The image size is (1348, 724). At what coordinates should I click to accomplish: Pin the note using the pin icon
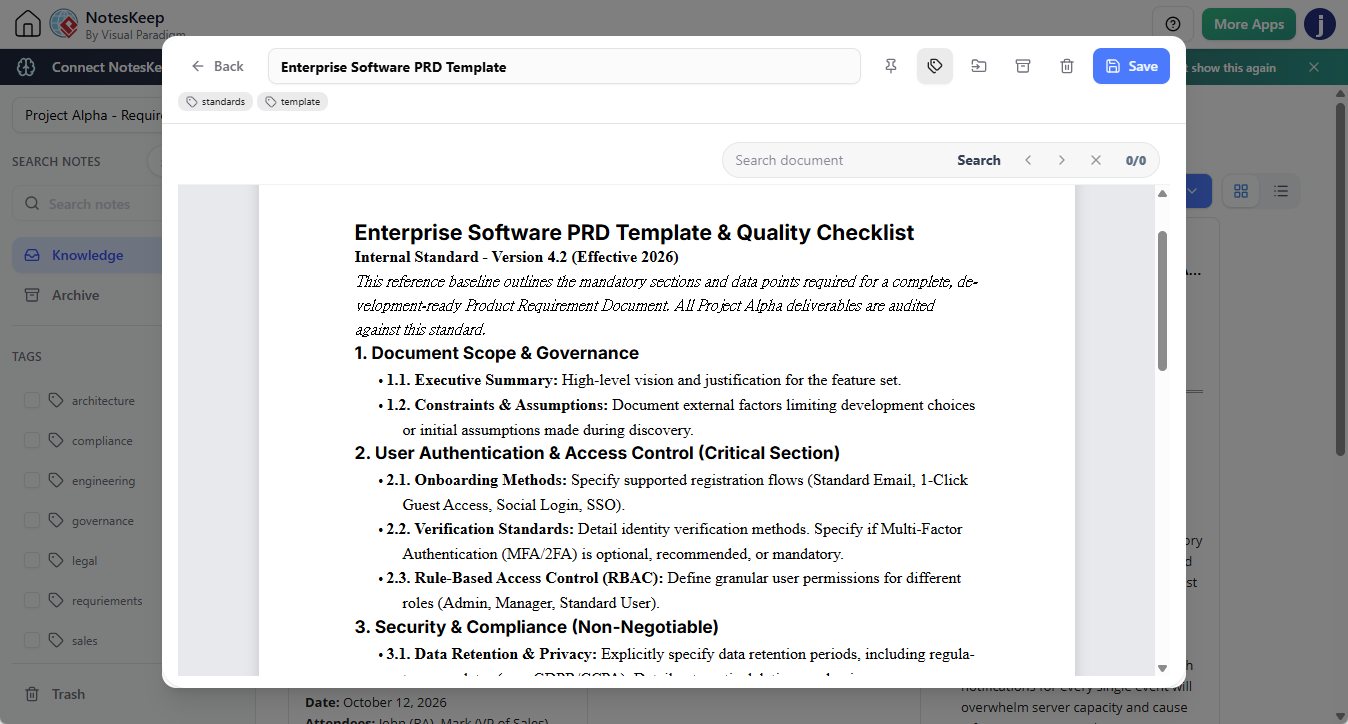(x=891, y=66)
